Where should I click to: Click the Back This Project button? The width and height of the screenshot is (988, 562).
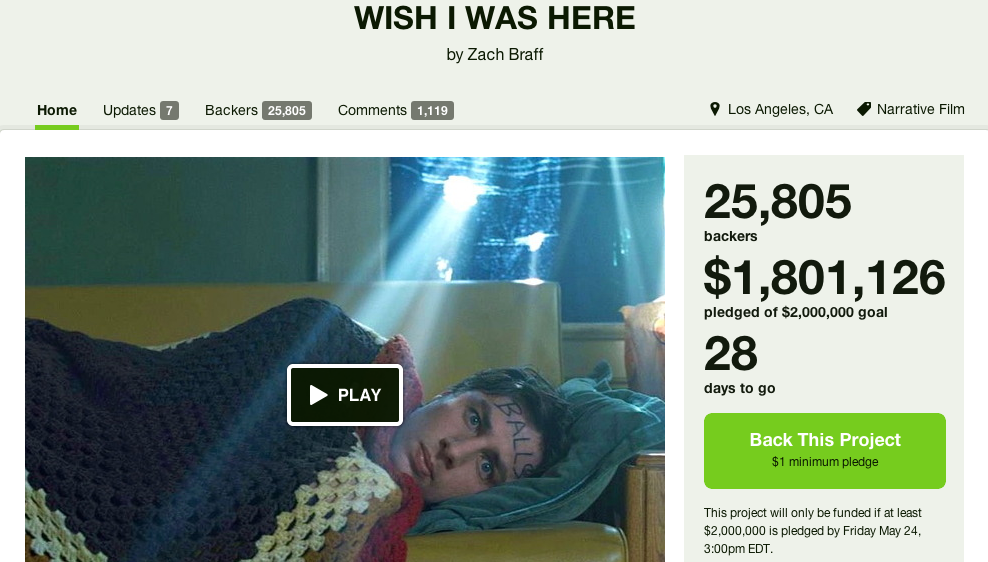(x=825, y=450)
